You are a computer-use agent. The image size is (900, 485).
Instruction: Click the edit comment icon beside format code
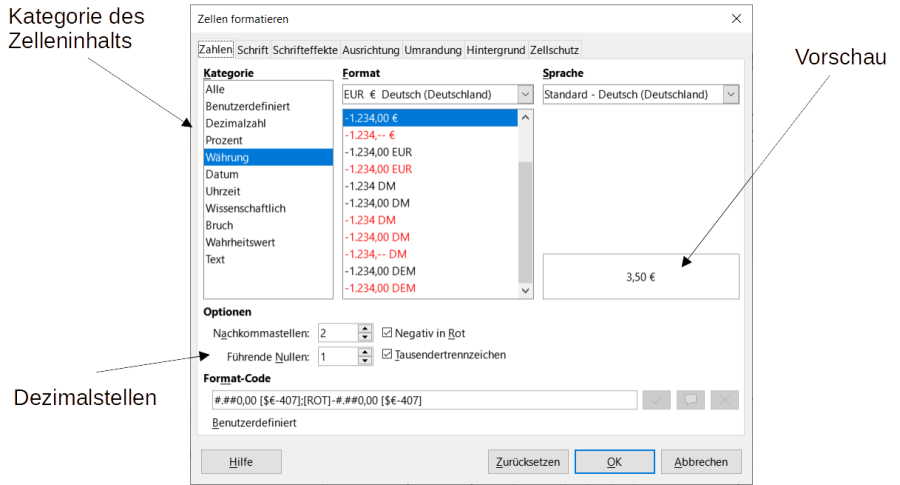690,400
